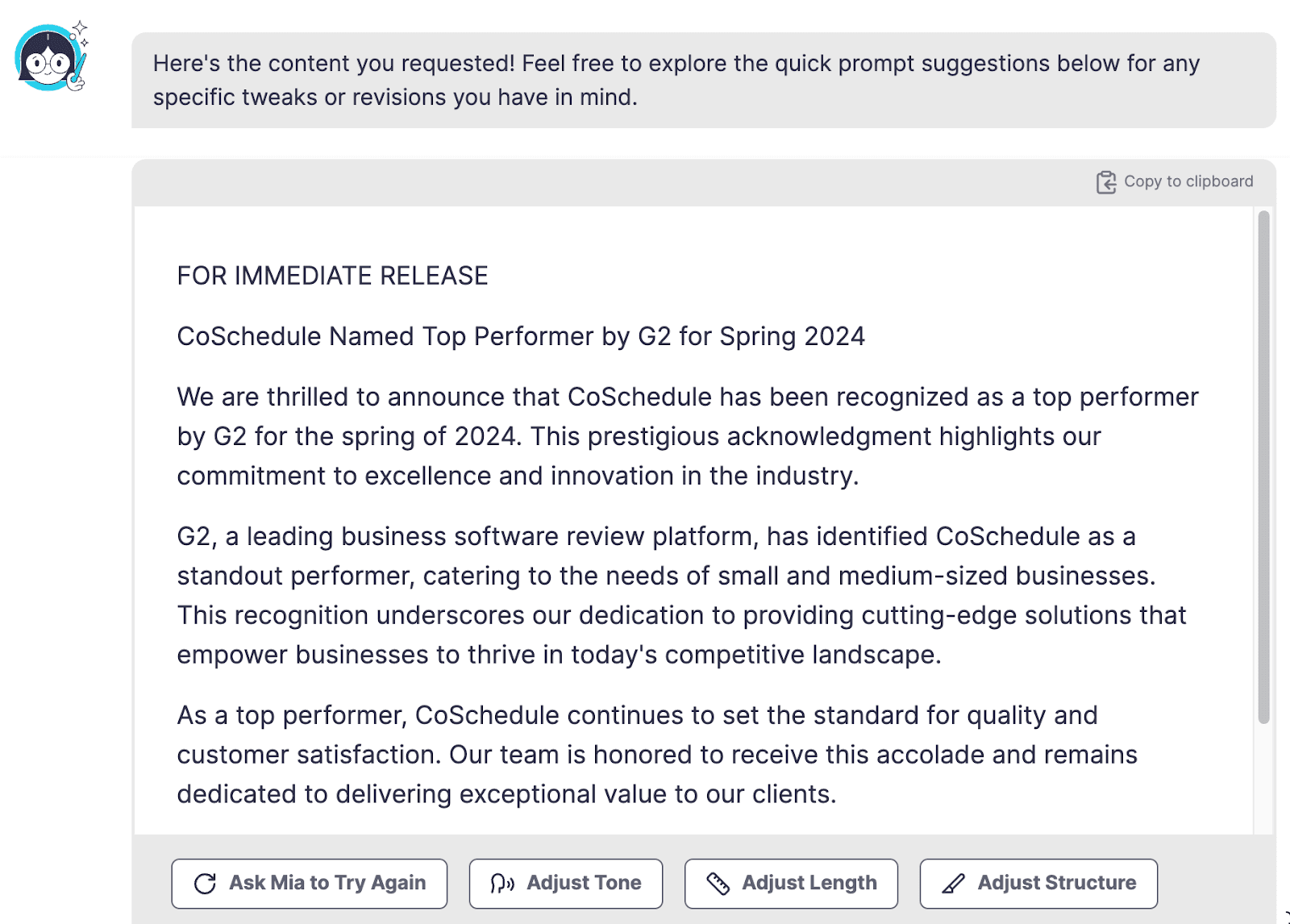1290x924 pixels.
Task: Click the "As a top performer" paragraph
Action: pyautogui.click(x=656, y=755)
